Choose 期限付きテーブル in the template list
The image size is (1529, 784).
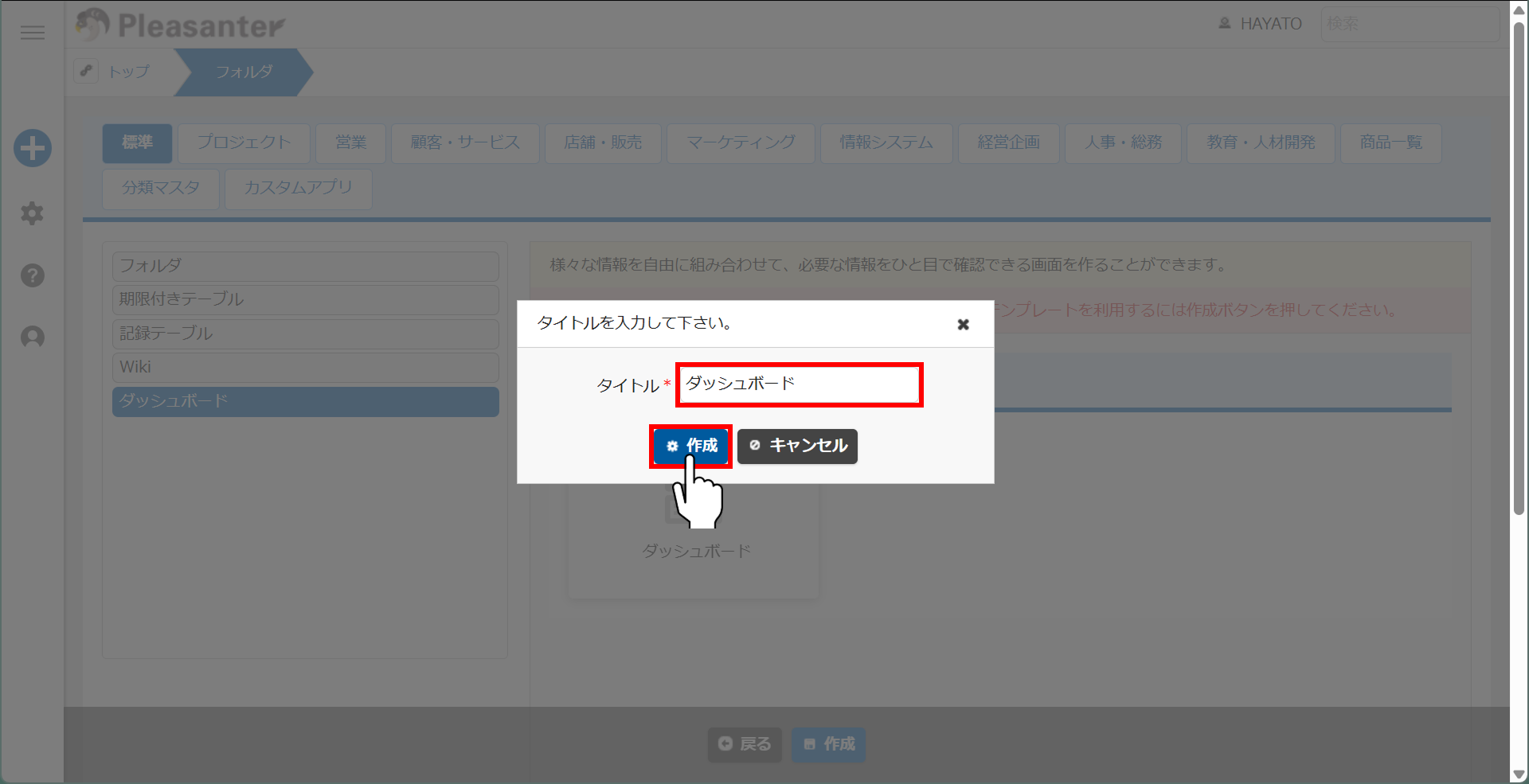(306, 299)
